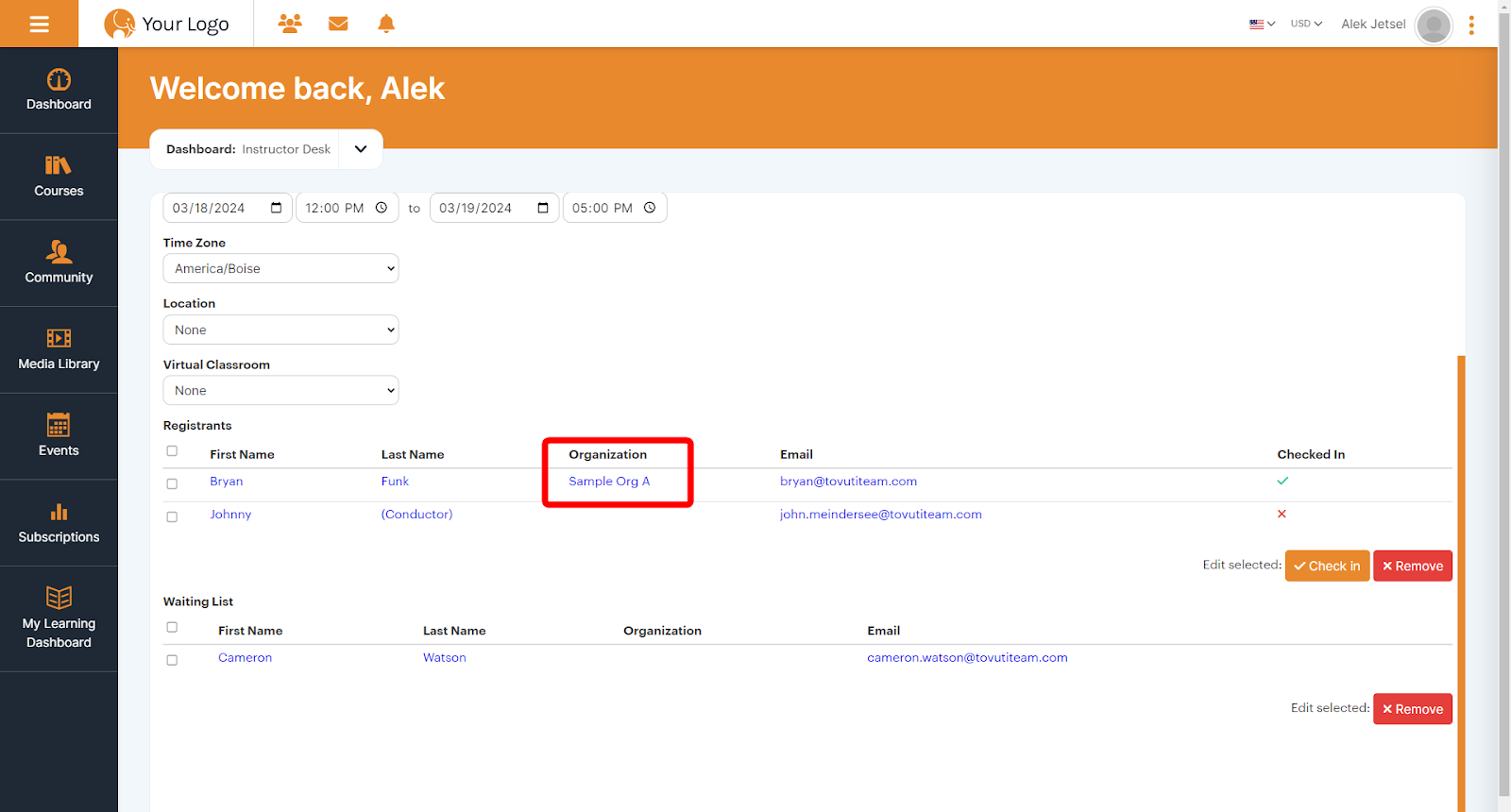Open the notifications bell
The image size is (1511, 812).
click(x=386, y=24)
